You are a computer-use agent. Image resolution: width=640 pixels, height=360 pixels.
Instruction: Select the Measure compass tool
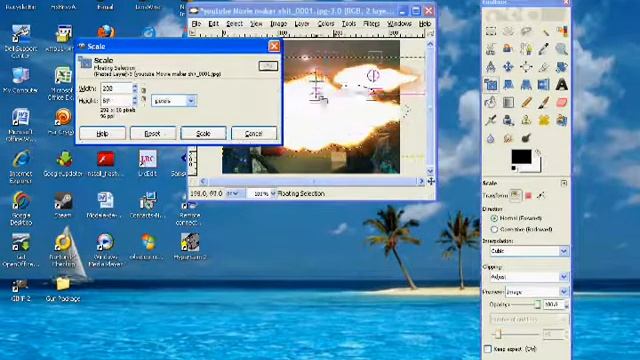491,67
